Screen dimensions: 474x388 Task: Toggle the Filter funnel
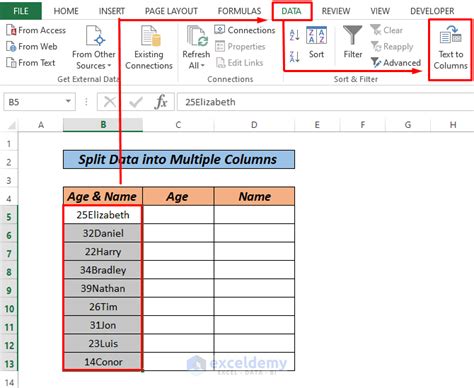point(353,42)
